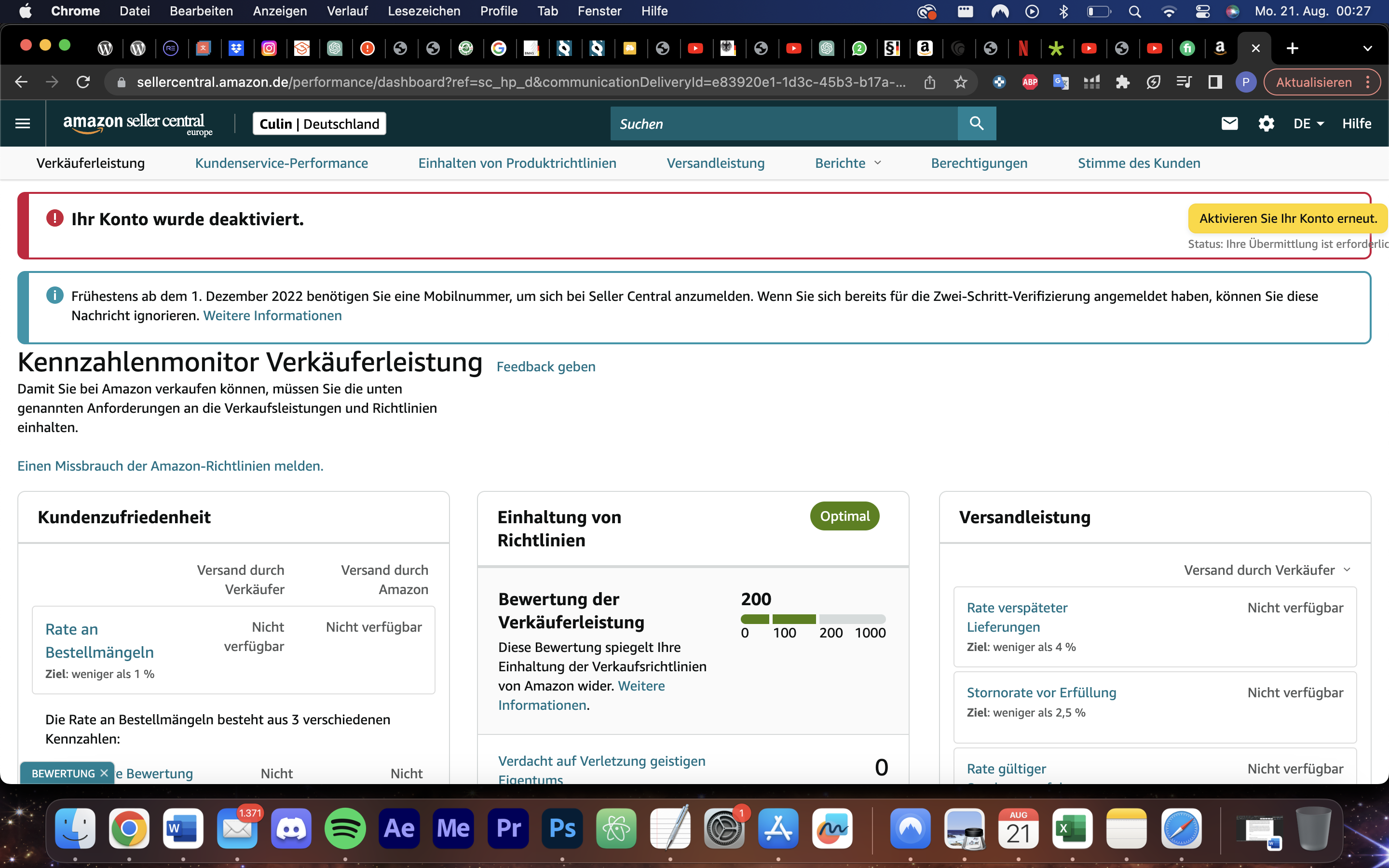Open the Versandleistung tab

(715, 163)
